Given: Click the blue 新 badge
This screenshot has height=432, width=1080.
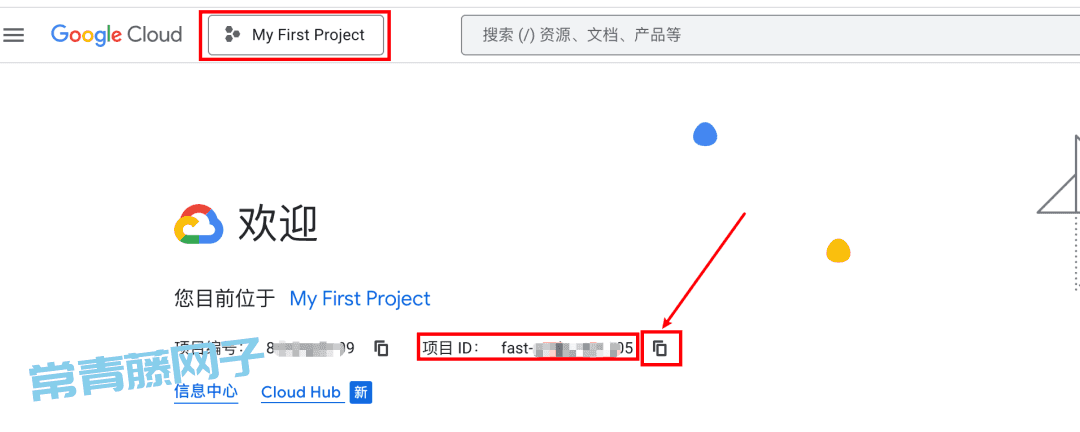Looking at the screenshot, I should 360,392.
